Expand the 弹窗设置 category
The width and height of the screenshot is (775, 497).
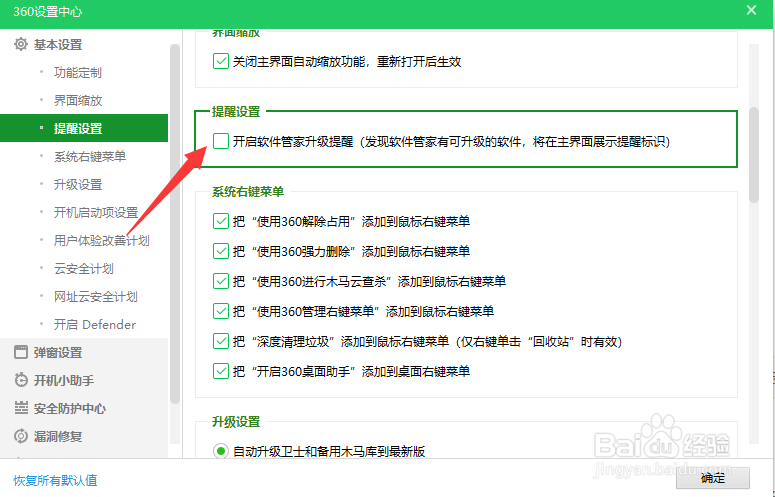click(58, 352)
